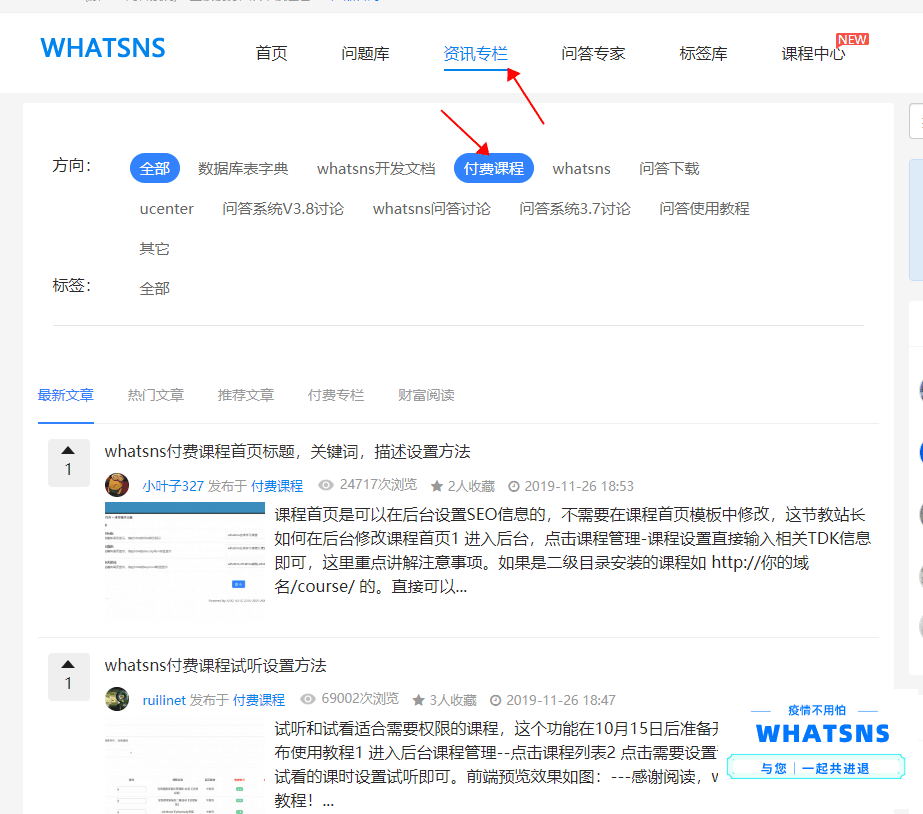Click the WHATSNS 疫情不用怕 banner
Screen dimensions: 923x814
tap(817, 748)
